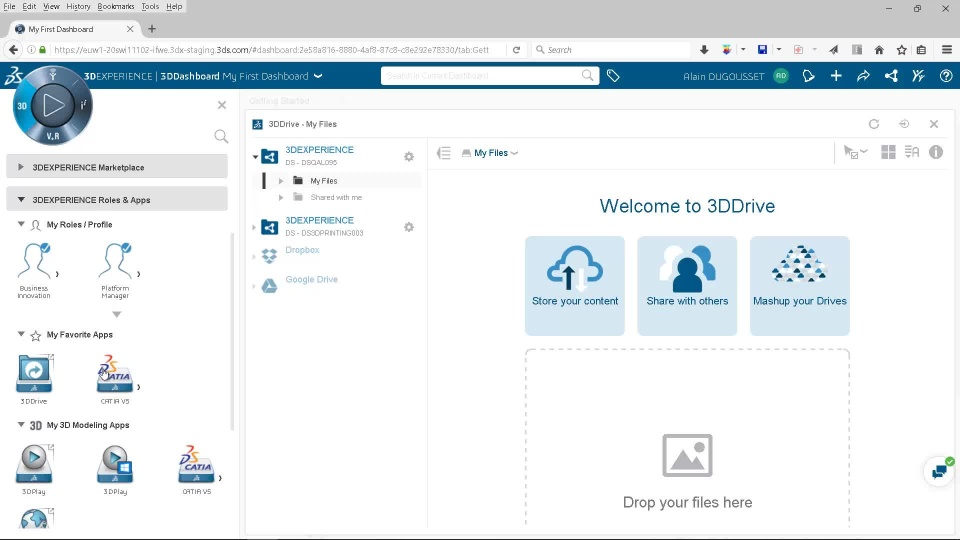Screen dimensions: 960x540
Task: Reload the page in browser toolbar
Action: point(516,50)
